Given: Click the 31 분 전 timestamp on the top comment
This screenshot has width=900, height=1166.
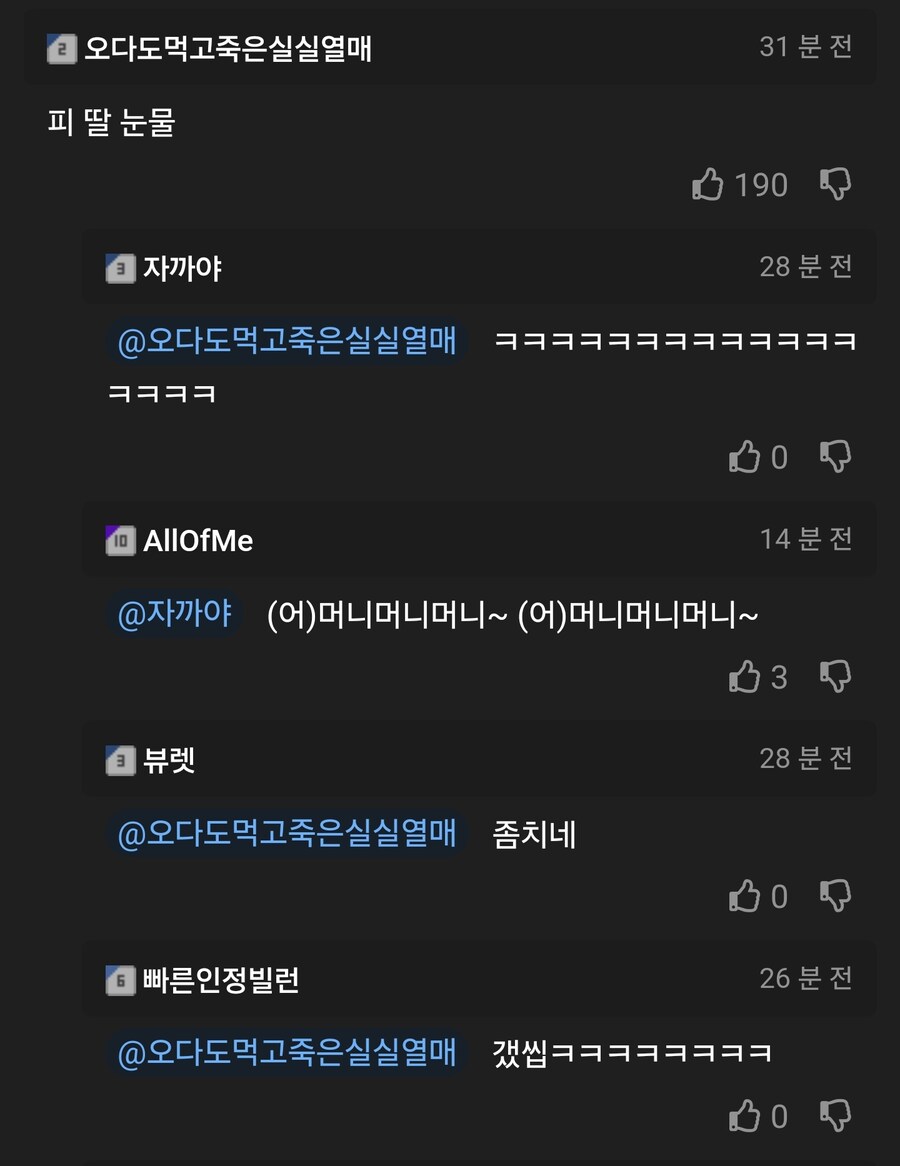Looking at the screenshot, I should pyautogui.click(x=806, y=47).
